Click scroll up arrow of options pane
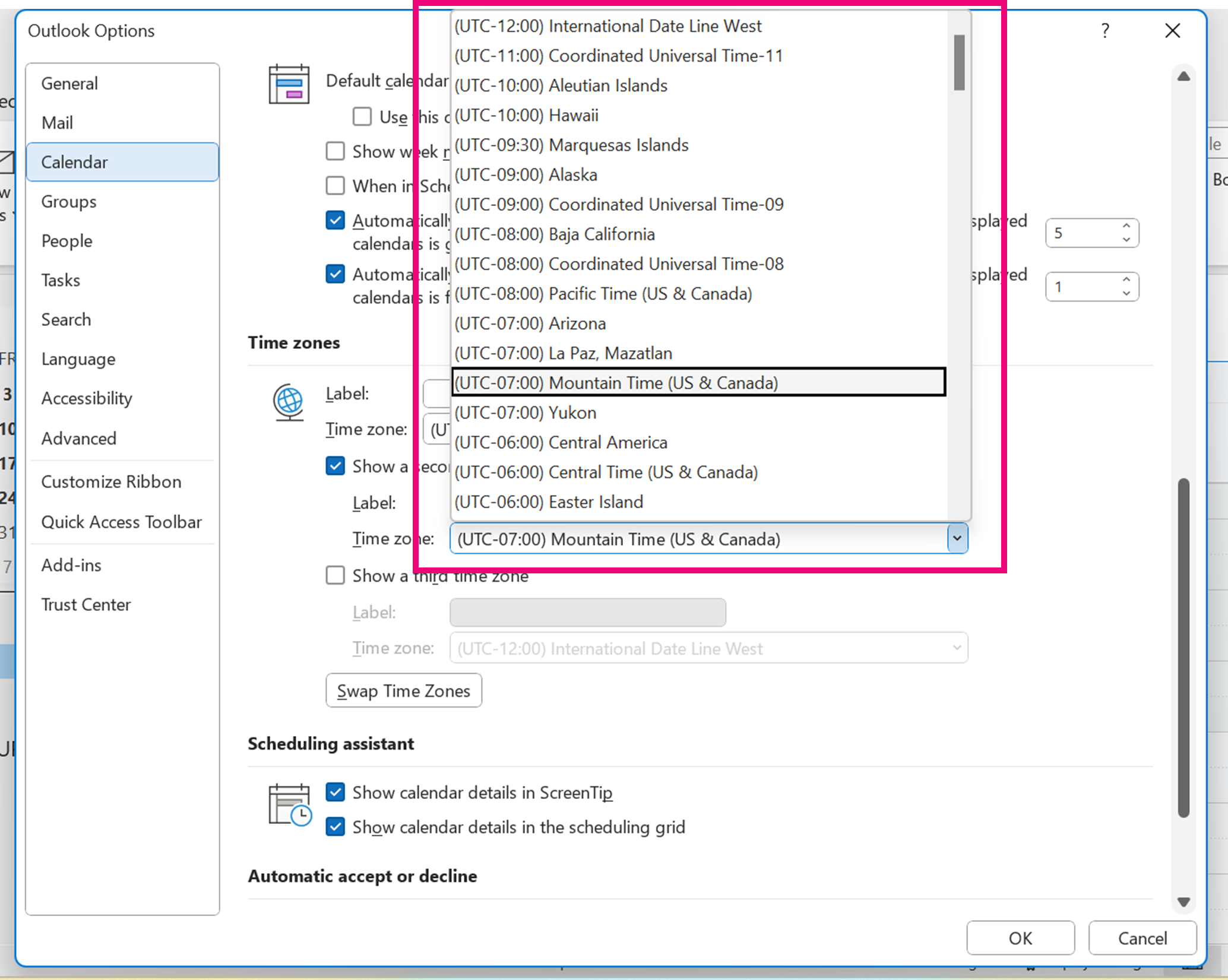Screen dimensions: 1228x980 pyautogui.click(x=1183, y=77)
